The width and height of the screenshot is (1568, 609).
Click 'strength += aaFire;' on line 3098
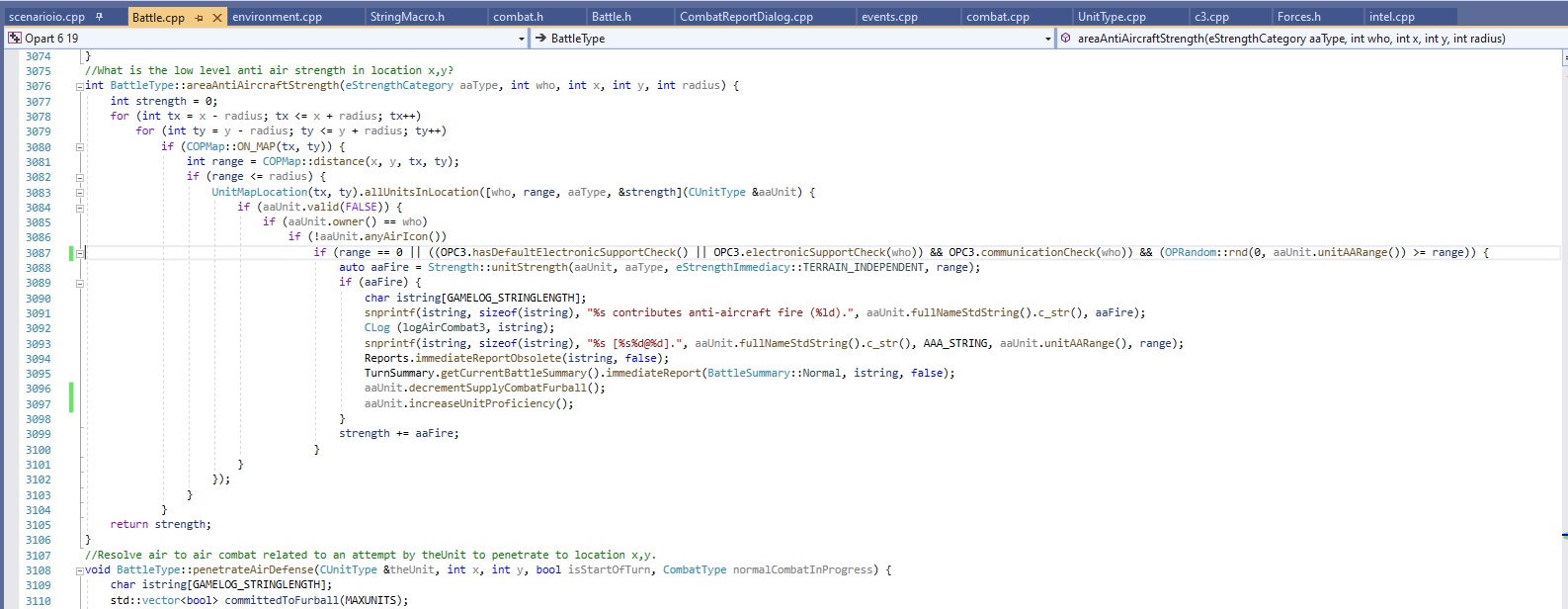pyautogui.click(x=399, y=434)
